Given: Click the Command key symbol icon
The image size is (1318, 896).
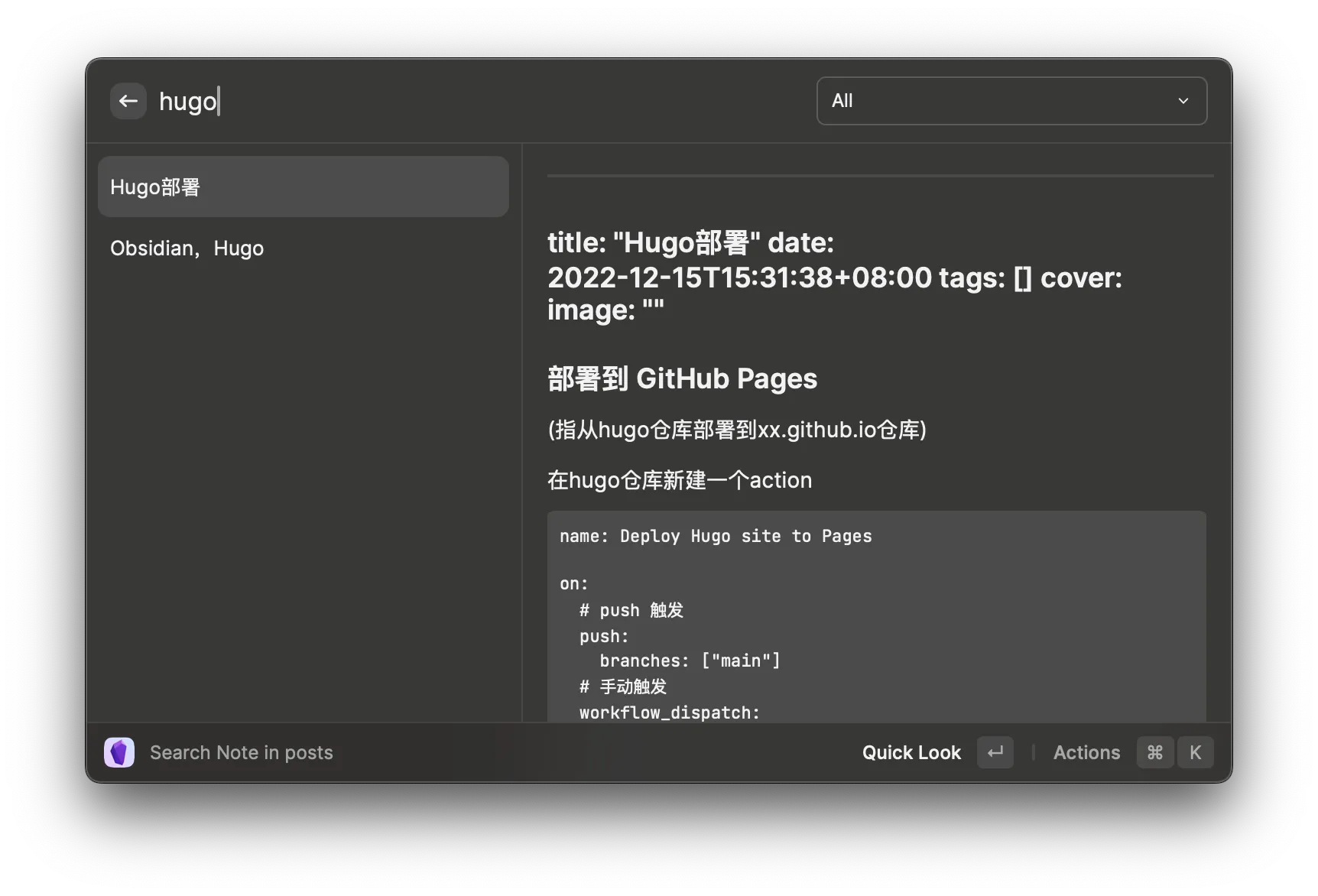Looking at the screenshot, I should pos(1154,752).
